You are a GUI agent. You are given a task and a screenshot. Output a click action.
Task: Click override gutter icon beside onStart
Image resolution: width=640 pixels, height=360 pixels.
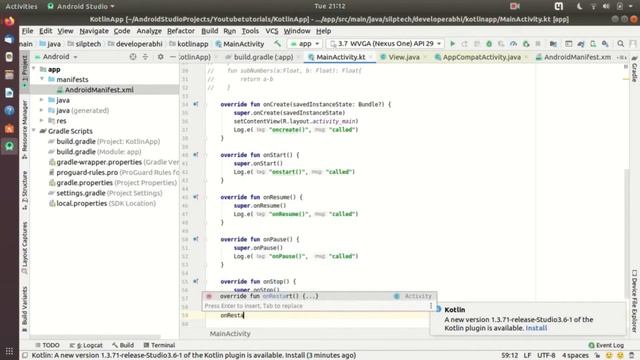point(196,155)
